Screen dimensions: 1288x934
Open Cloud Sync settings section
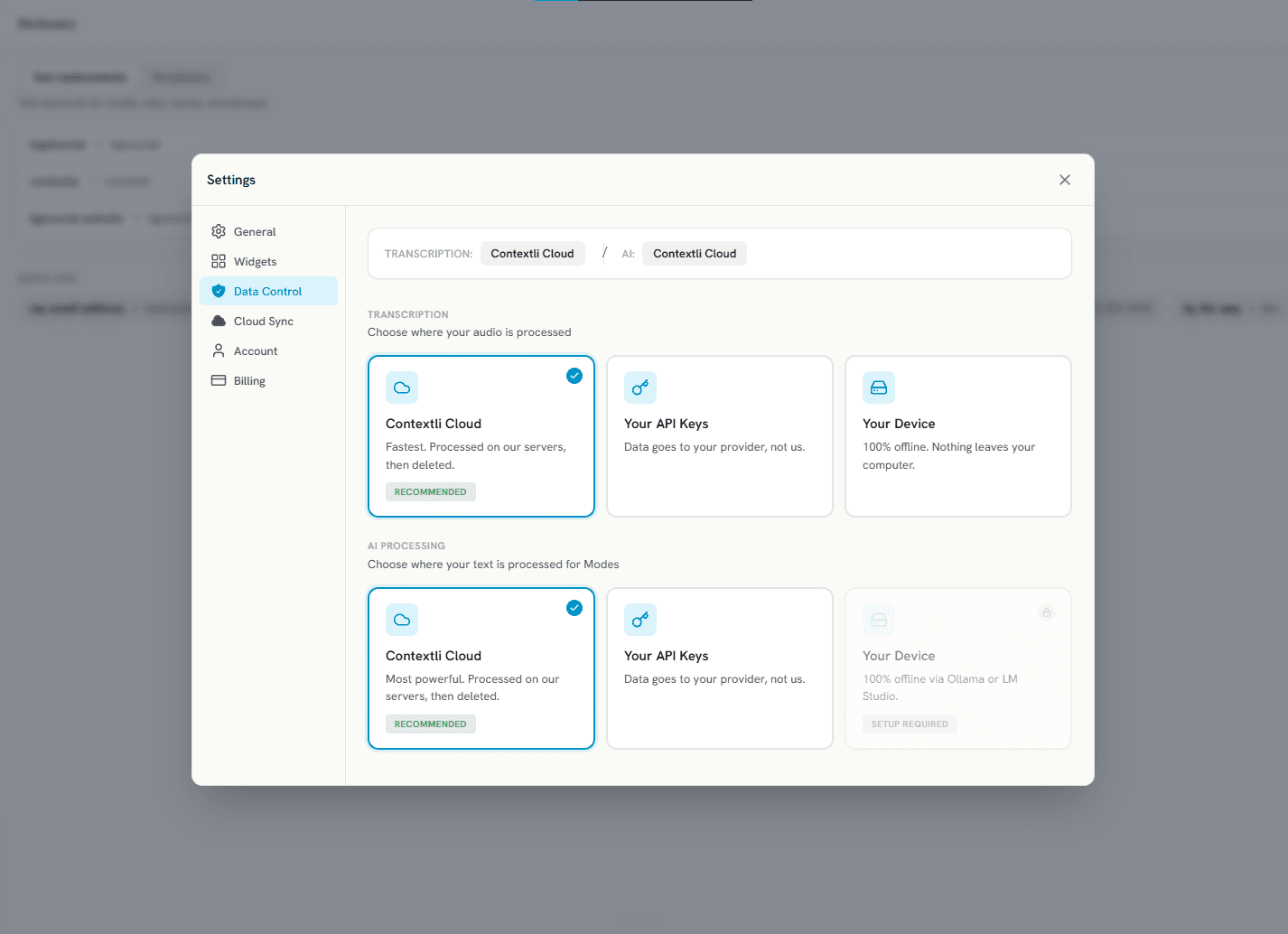268,321
